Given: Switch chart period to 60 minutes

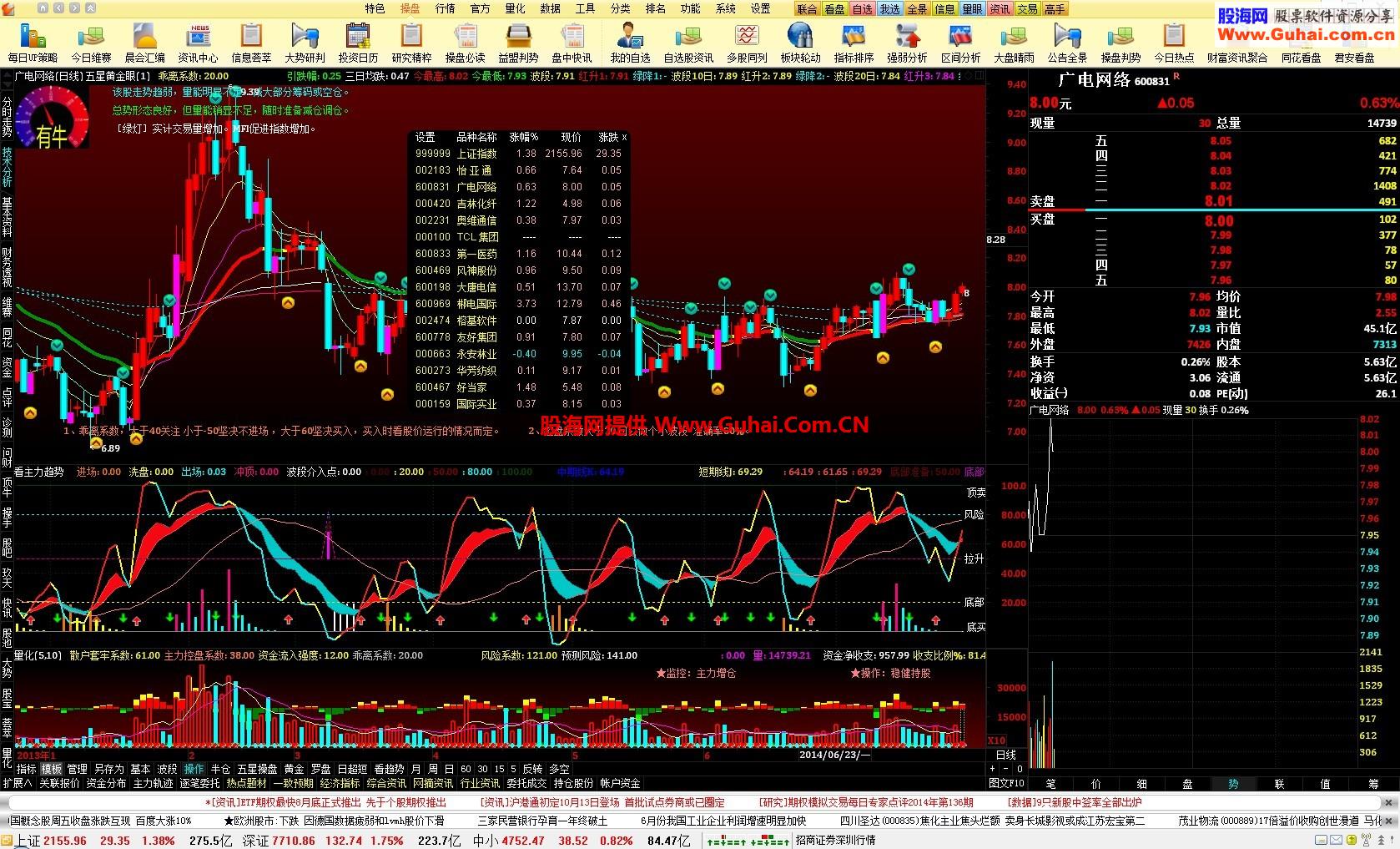Looking at the screenshot, I should point(466,769).
